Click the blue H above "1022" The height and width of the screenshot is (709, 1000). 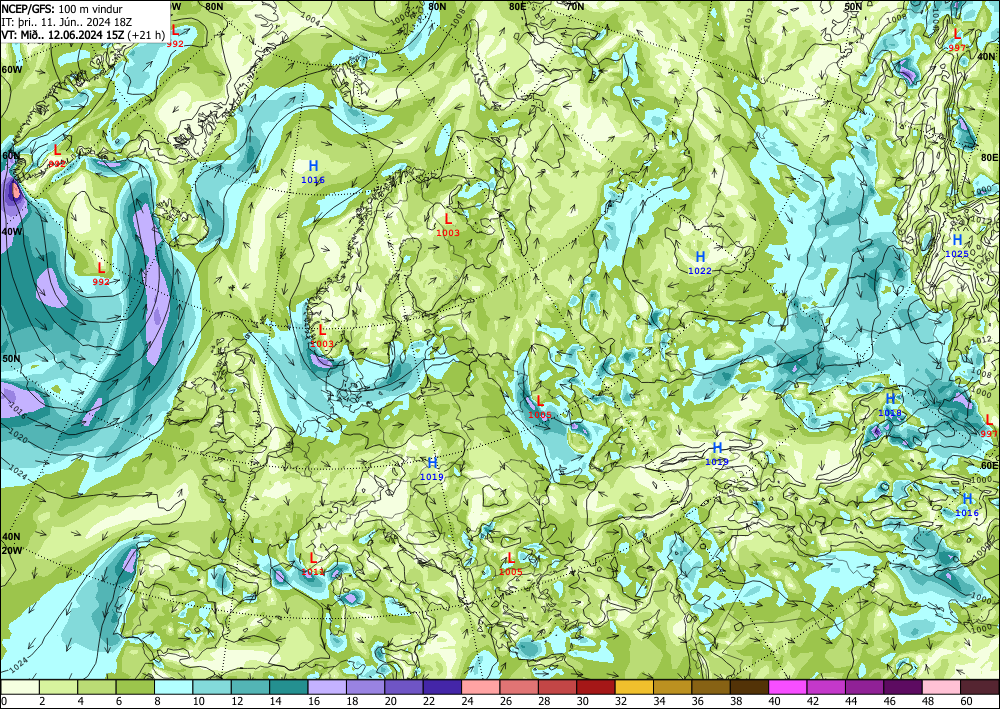point(700,257)
